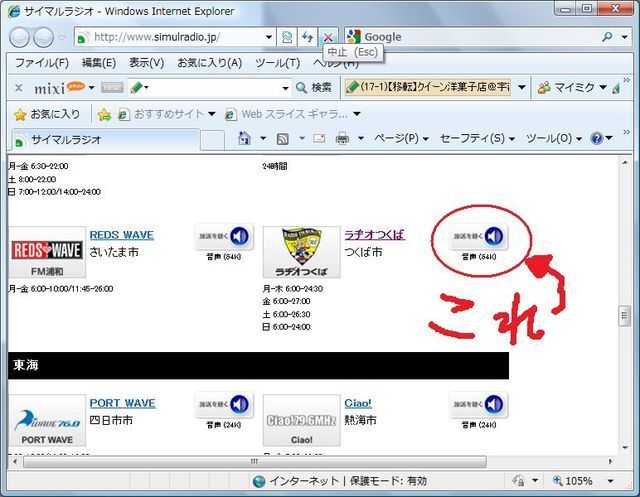Open the REDS WAVE station link
Screen dimensions: 640x497
click(x=121, y=235)
